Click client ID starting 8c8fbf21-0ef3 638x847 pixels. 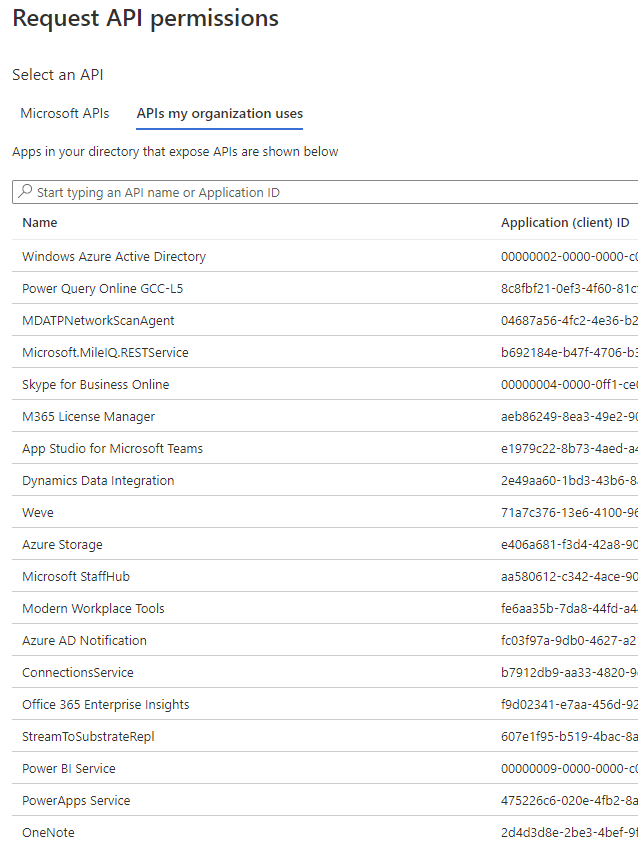pyautogui.click(x=569, y=288)
